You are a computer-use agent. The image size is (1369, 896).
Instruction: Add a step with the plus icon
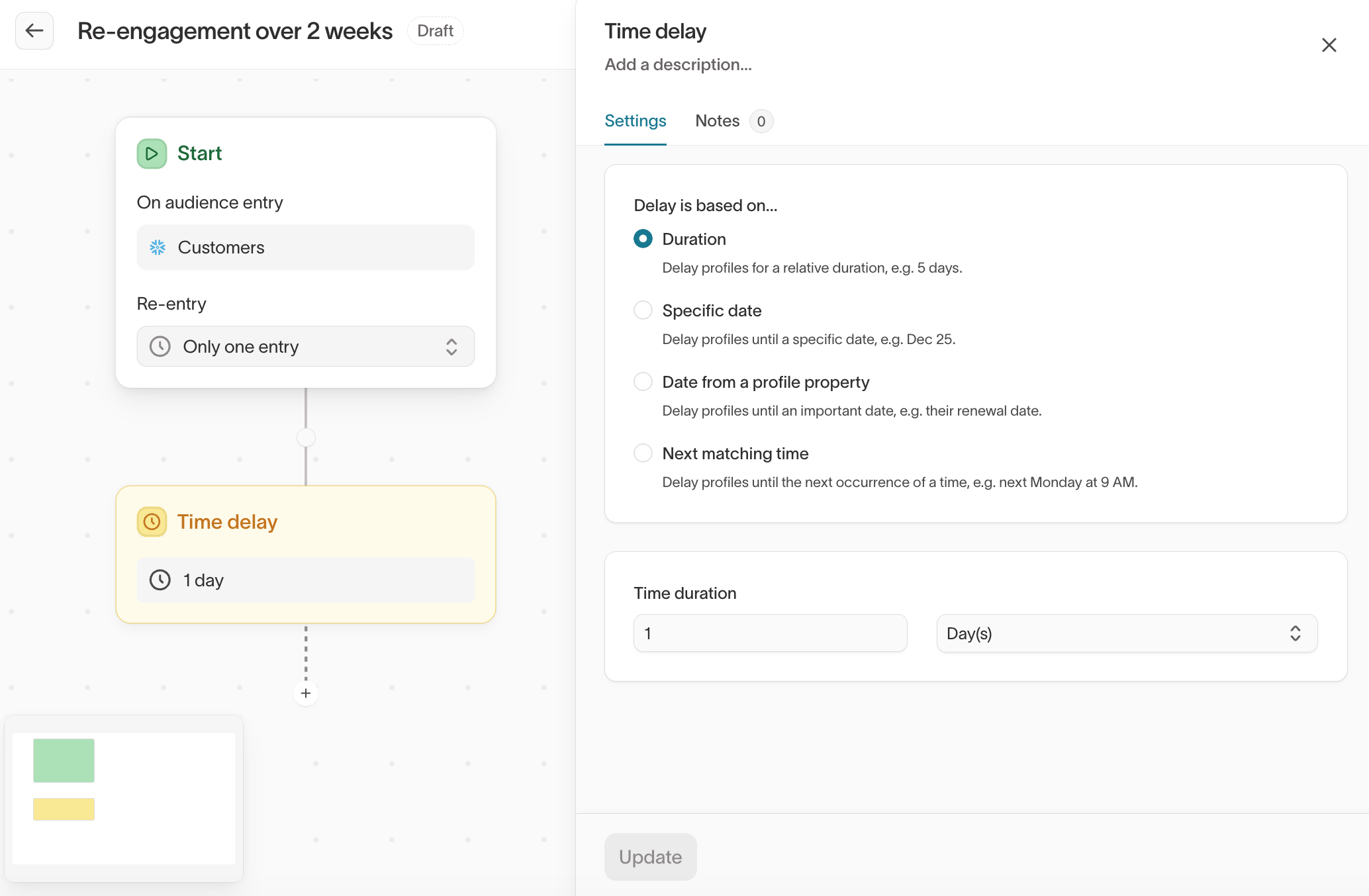[x=306, y=694]
